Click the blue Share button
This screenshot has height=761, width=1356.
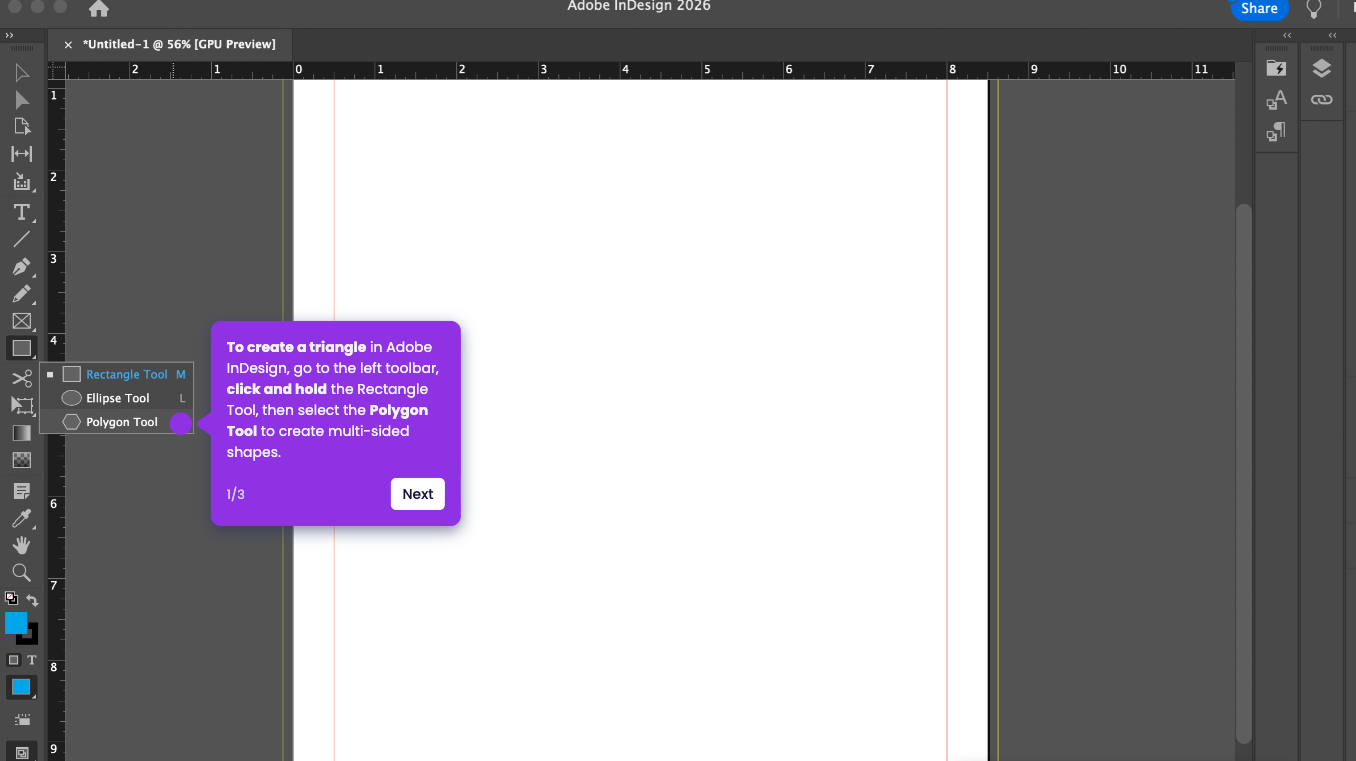point(1259,9)
